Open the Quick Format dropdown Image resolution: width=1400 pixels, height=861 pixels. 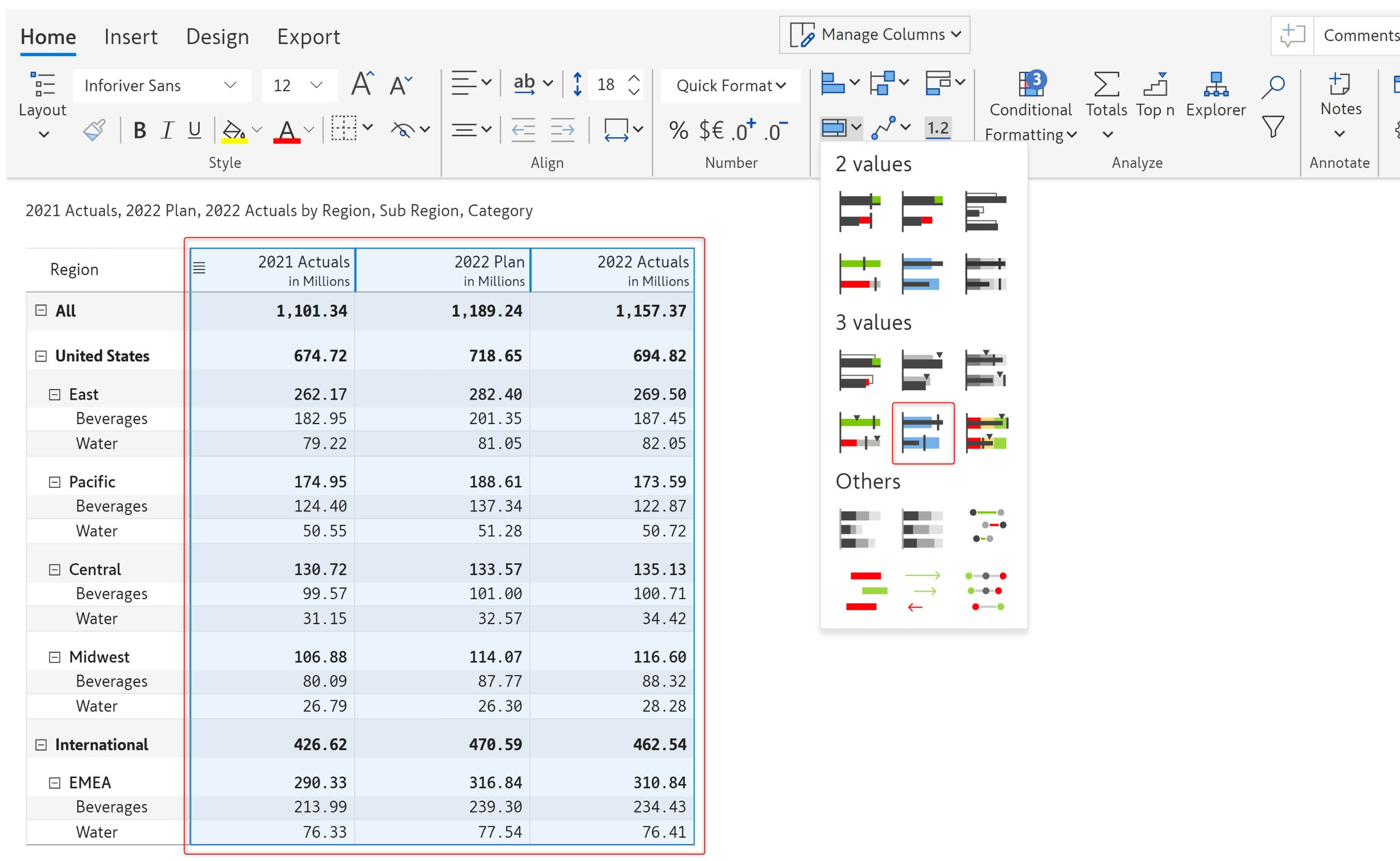point(730,86)
